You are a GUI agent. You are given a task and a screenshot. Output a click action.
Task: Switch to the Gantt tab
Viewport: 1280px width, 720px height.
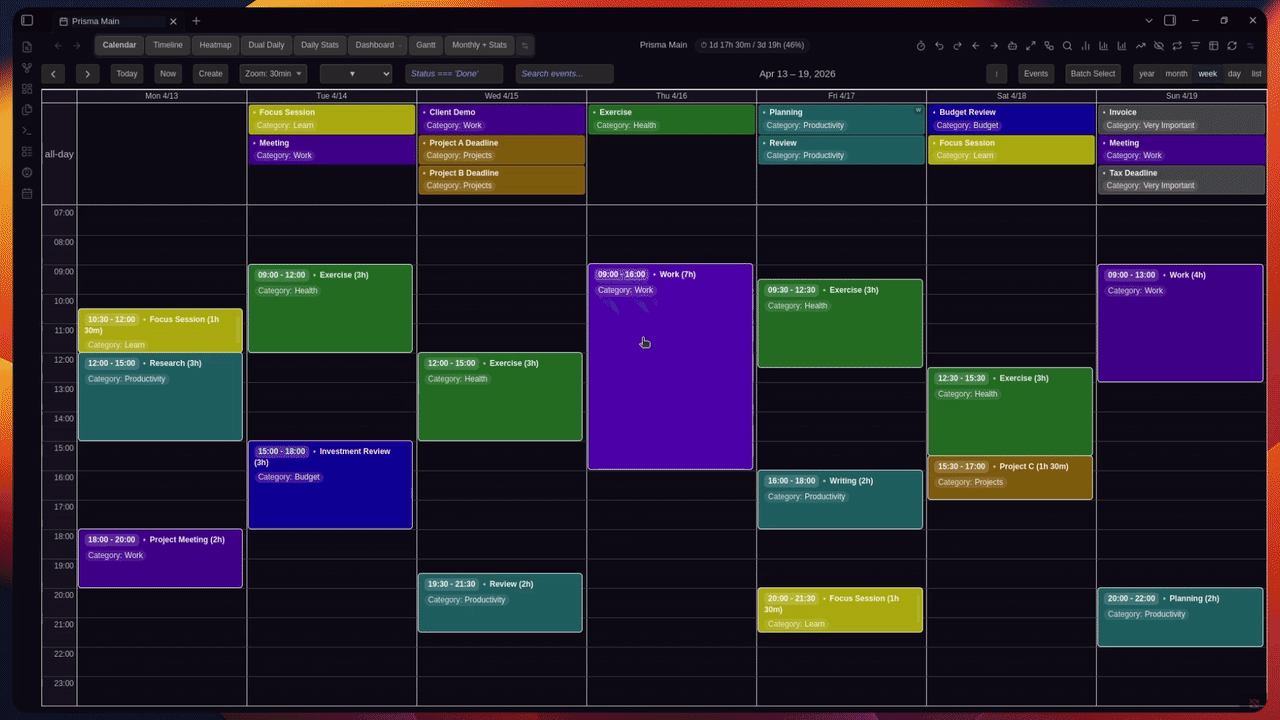(x=426, y=45)
